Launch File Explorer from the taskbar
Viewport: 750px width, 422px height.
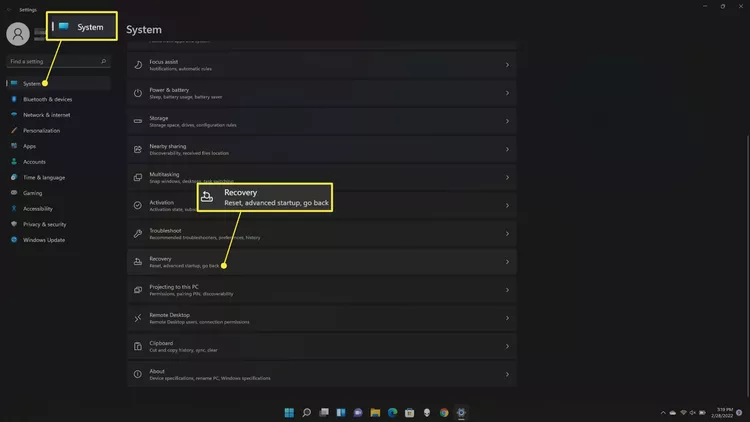375,412
